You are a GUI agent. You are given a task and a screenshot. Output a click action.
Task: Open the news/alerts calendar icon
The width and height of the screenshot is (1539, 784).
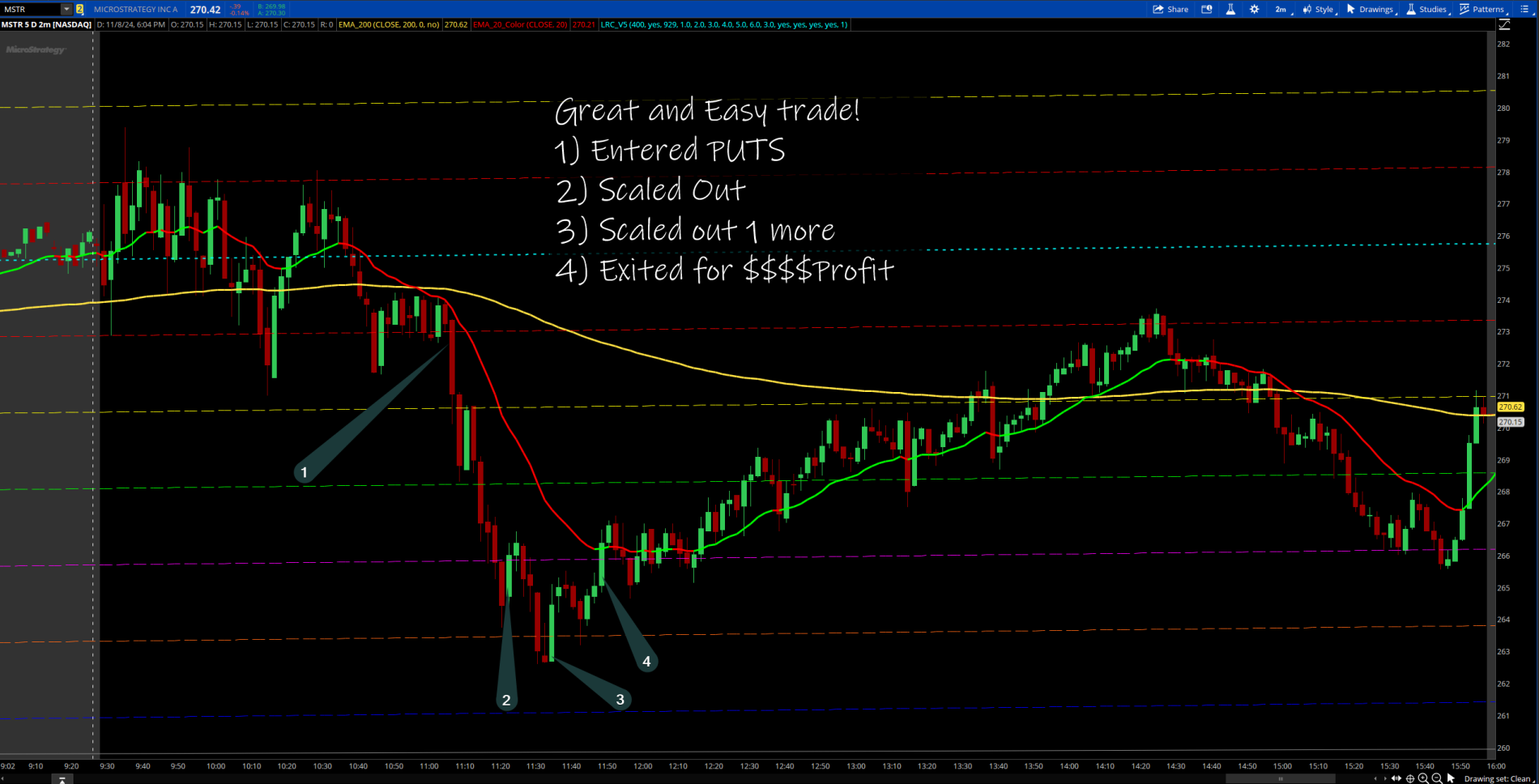point(1207,10)
